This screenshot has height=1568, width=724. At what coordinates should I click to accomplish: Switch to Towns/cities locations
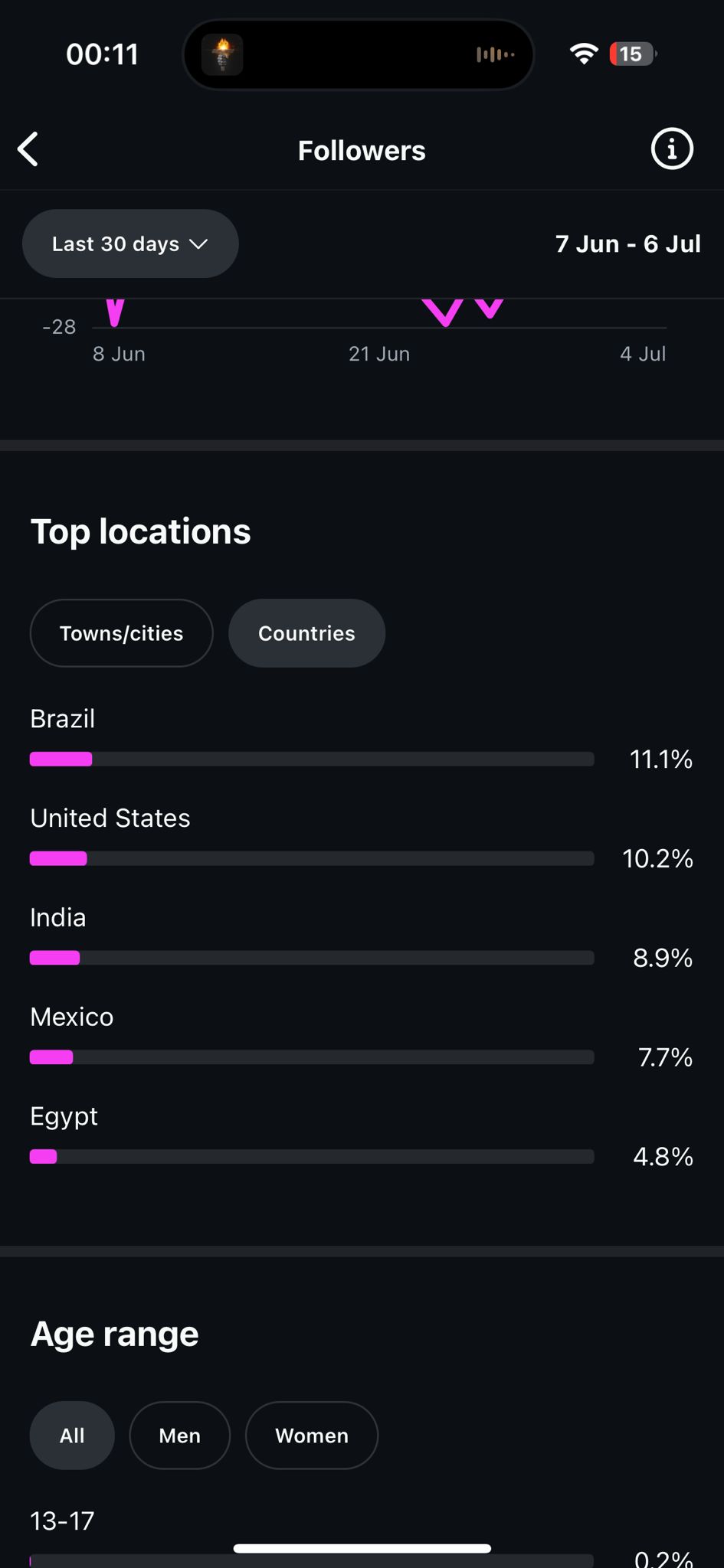click(121, 633)
